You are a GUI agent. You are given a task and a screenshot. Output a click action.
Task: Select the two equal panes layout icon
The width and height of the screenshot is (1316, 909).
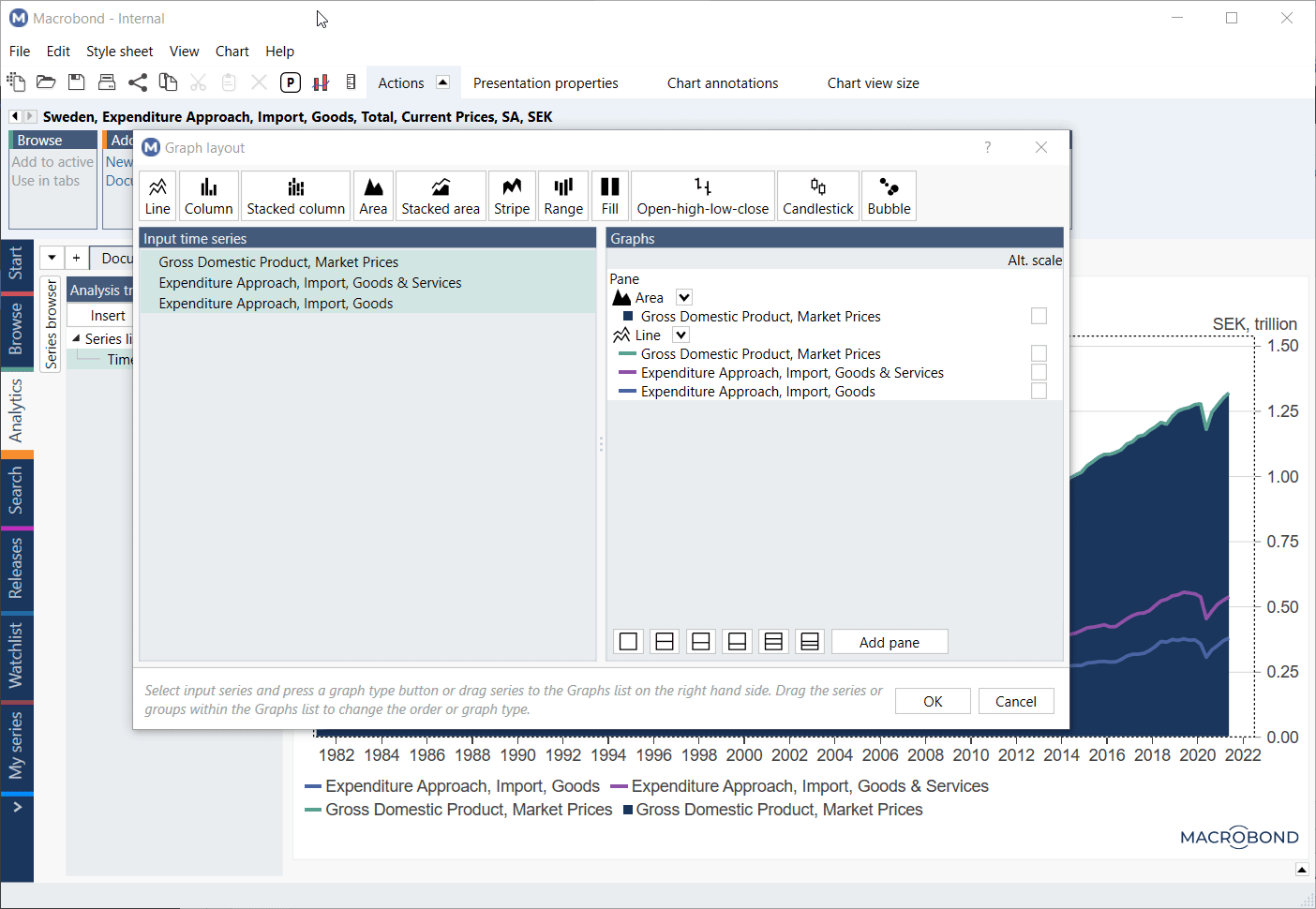click(x=665, y=642)
